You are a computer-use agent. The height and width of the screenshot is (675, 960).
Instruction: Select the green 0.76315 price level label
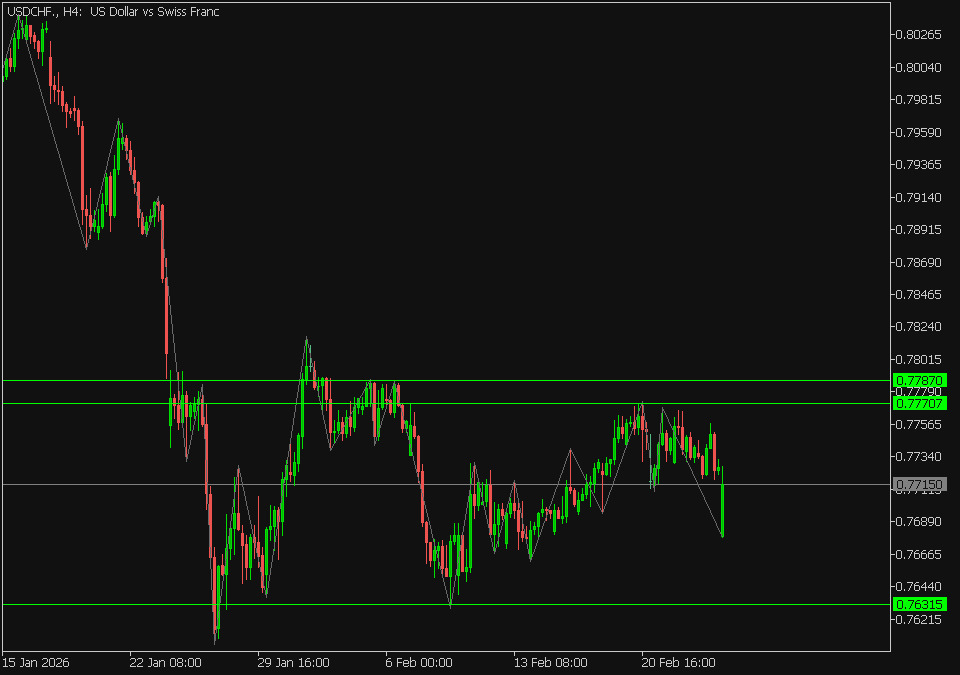click(x=919, y=604)
